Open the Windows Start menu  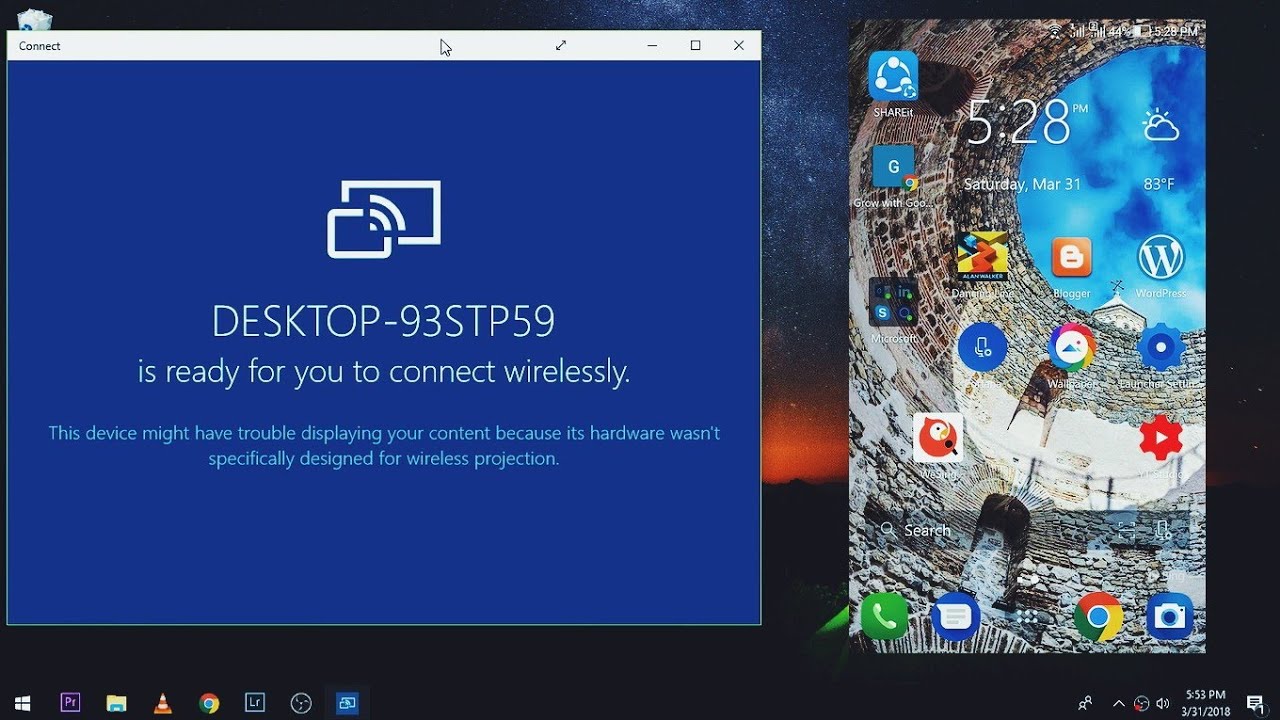click(23, 703)
